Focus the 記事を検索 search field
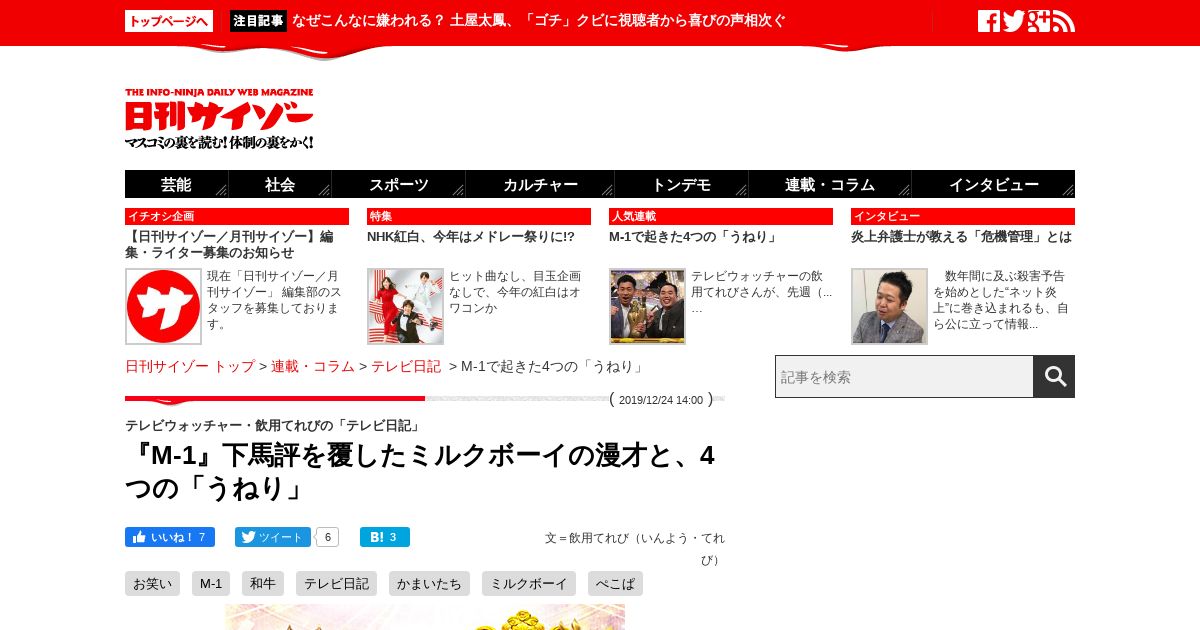1200x630 pixels. [x=904, y=376]
